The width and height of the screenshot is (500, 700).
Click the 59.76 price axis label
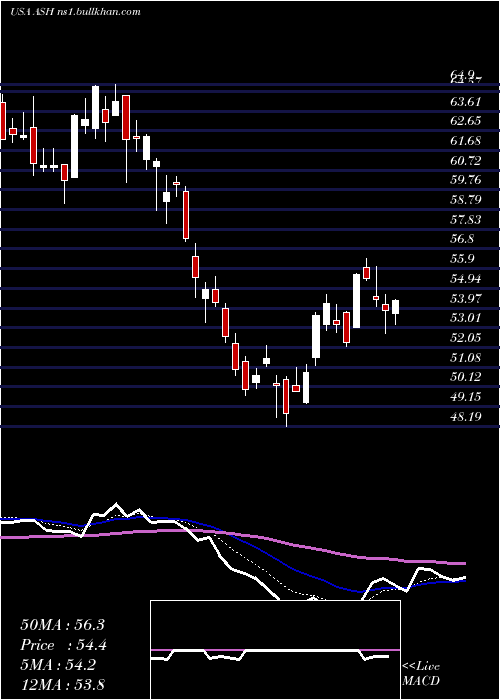(x=466, y=180)
